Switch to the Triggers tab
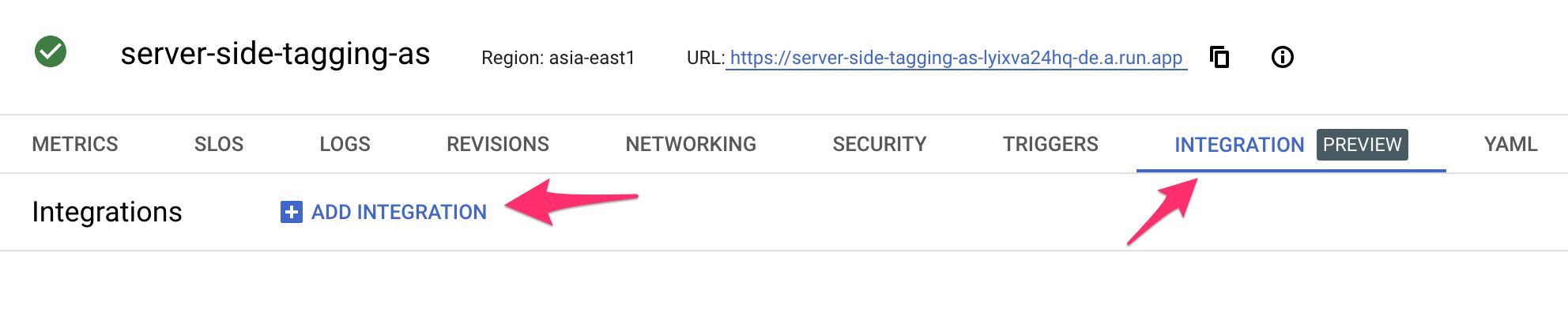 1050,144
